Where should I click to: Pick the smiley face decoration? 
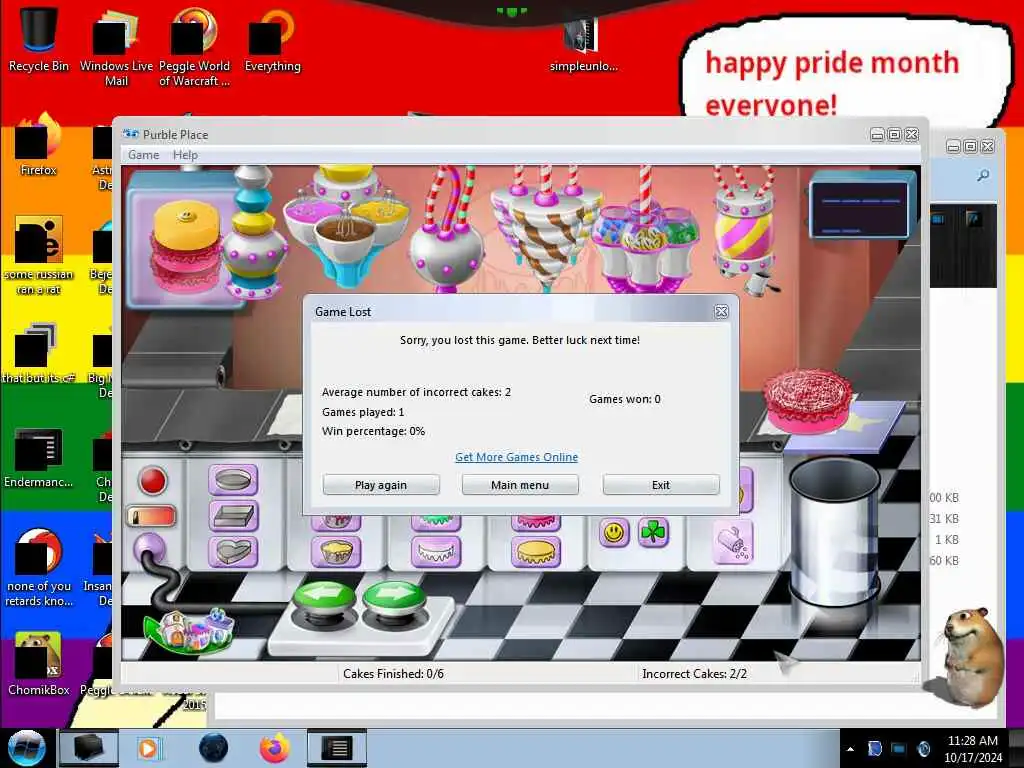click(614, 533)
